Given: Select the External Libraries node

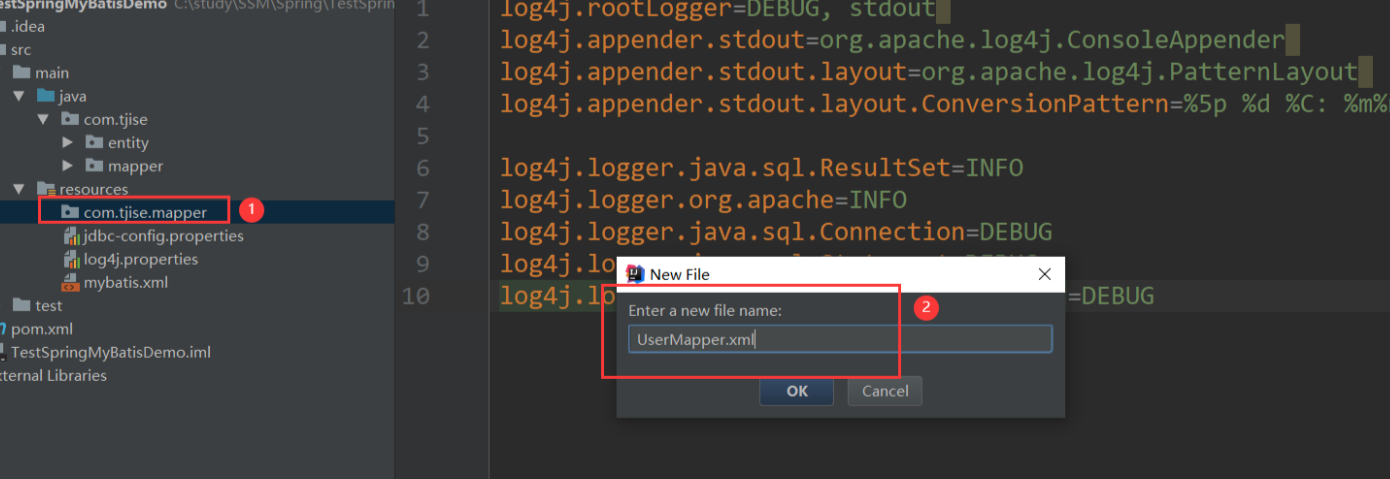Looking at the screenshot, I should 53,375.
